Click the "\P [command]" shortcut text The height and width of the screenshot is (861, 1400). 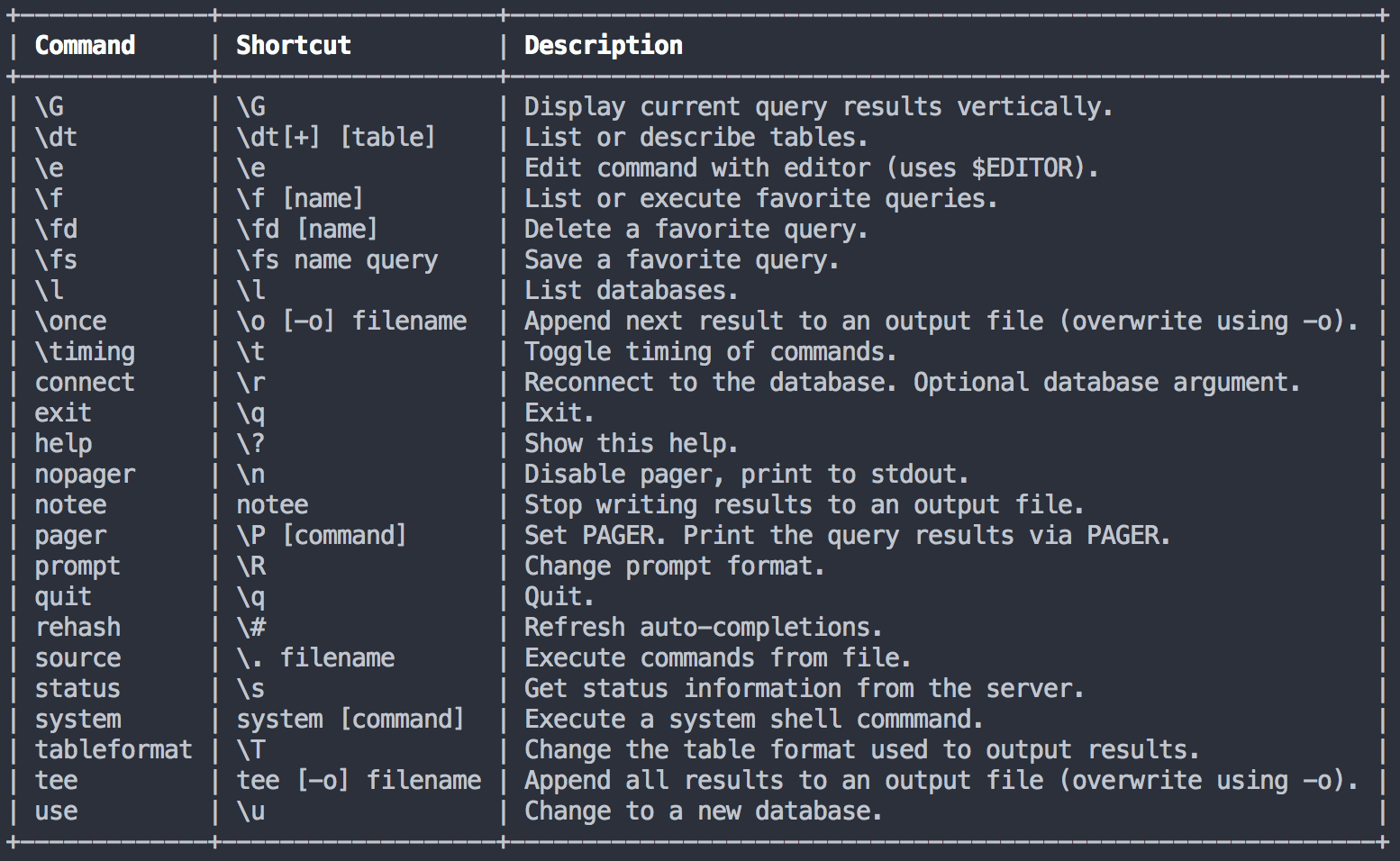(321, 535)
